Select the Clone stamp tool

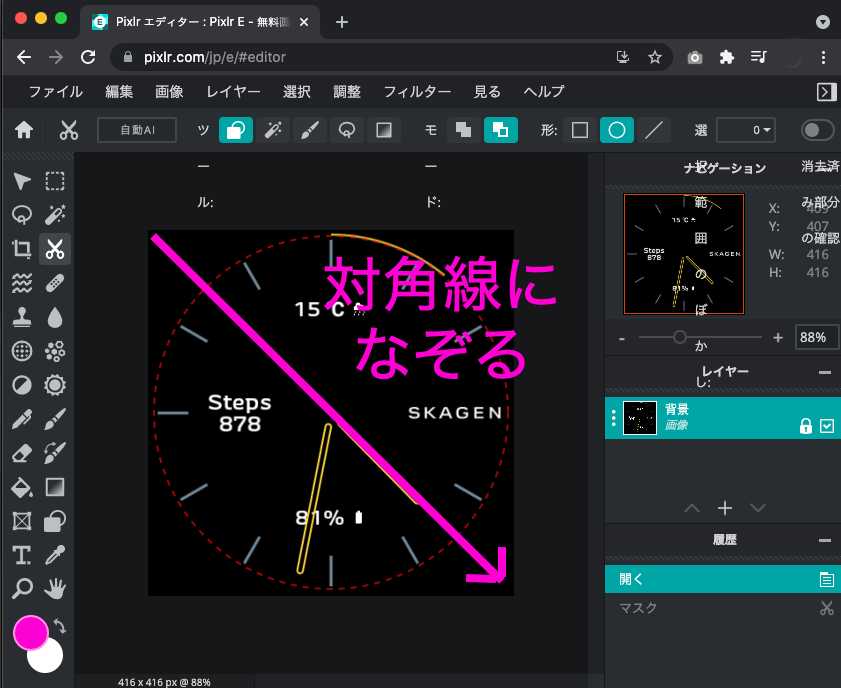tap(21, 317)
